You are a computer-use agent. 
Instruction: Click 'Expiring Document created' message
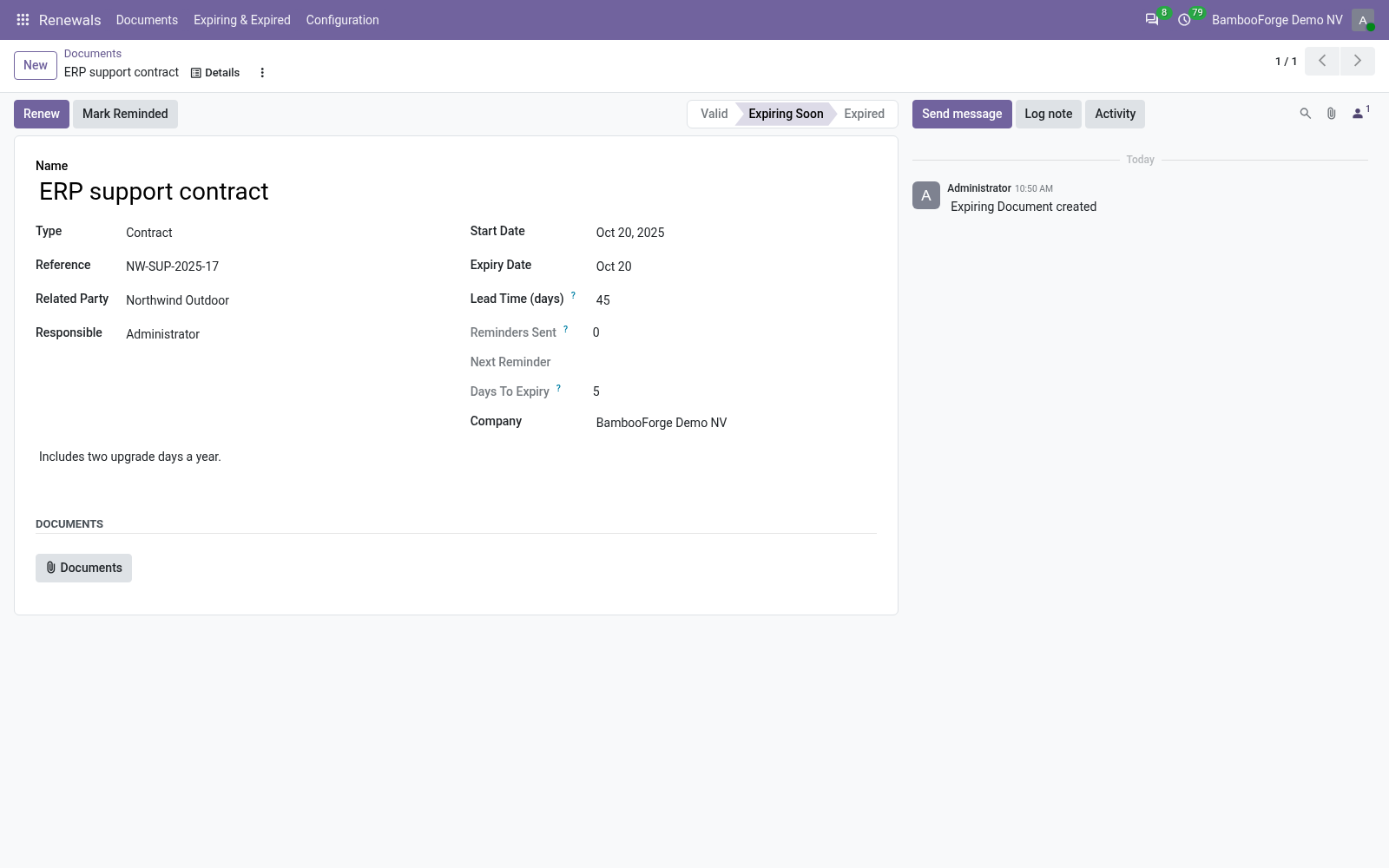[1024, 207]
